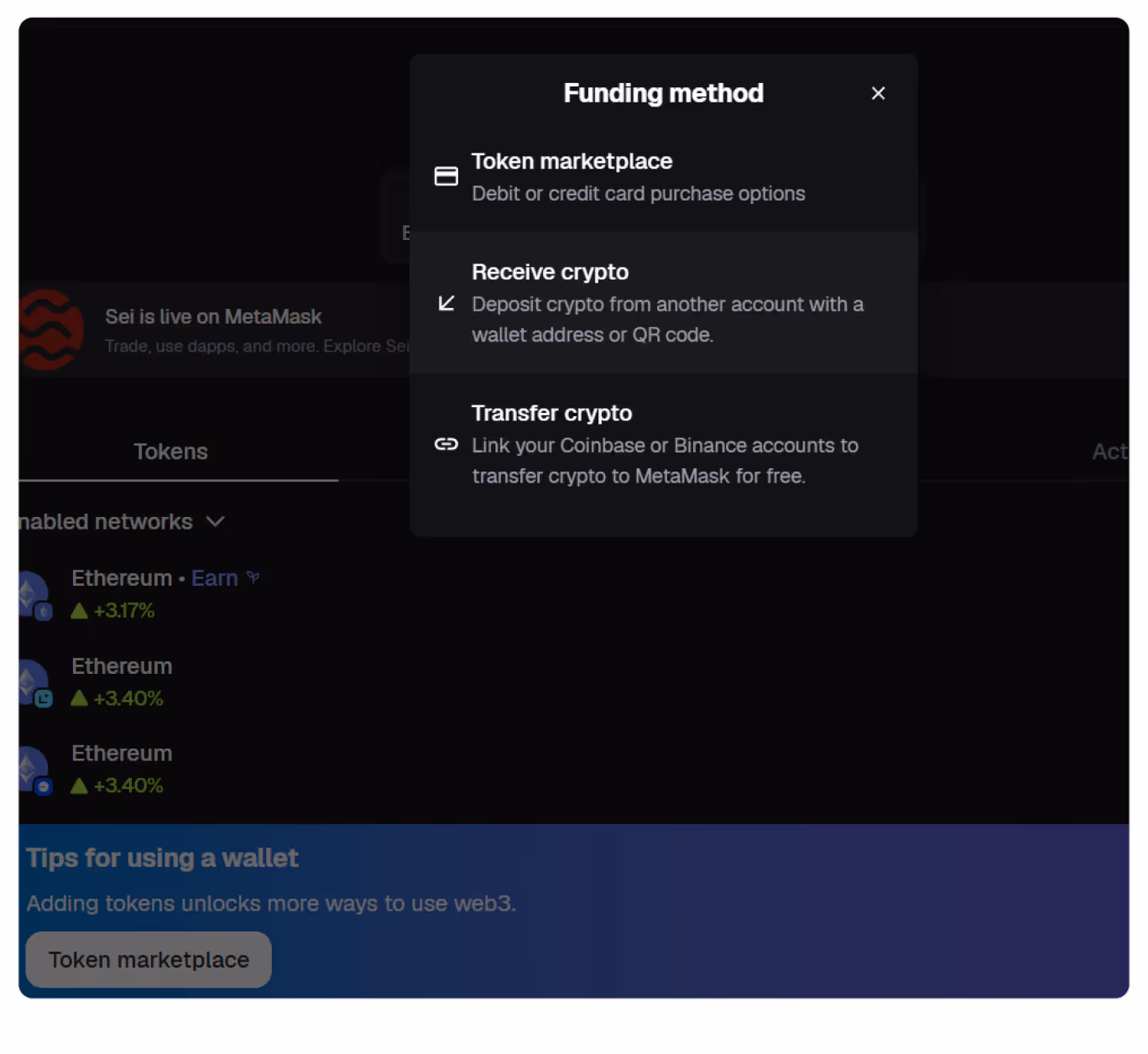Select Token marketplace in the Funding method dialog
The height and width of the screenshot is (1054, 1148).
coord(663,177)
